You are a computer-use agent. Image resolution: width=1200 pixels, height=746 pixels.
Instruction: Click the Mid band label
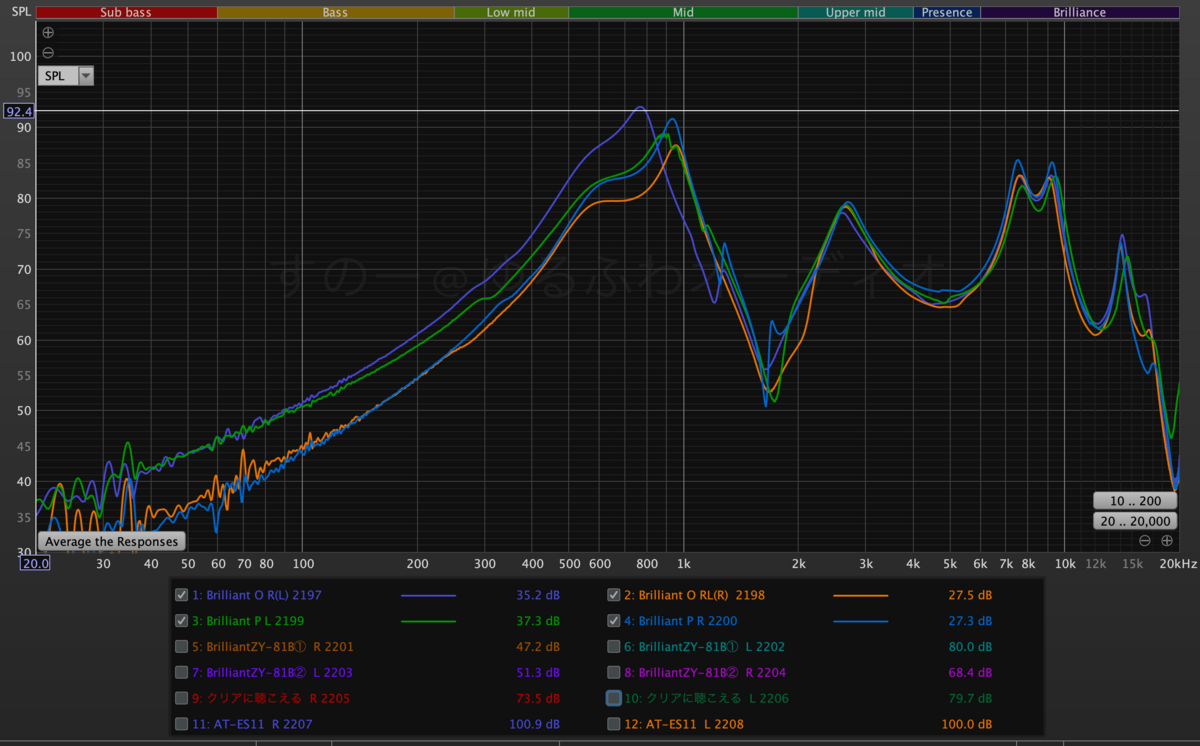(683, 12)
